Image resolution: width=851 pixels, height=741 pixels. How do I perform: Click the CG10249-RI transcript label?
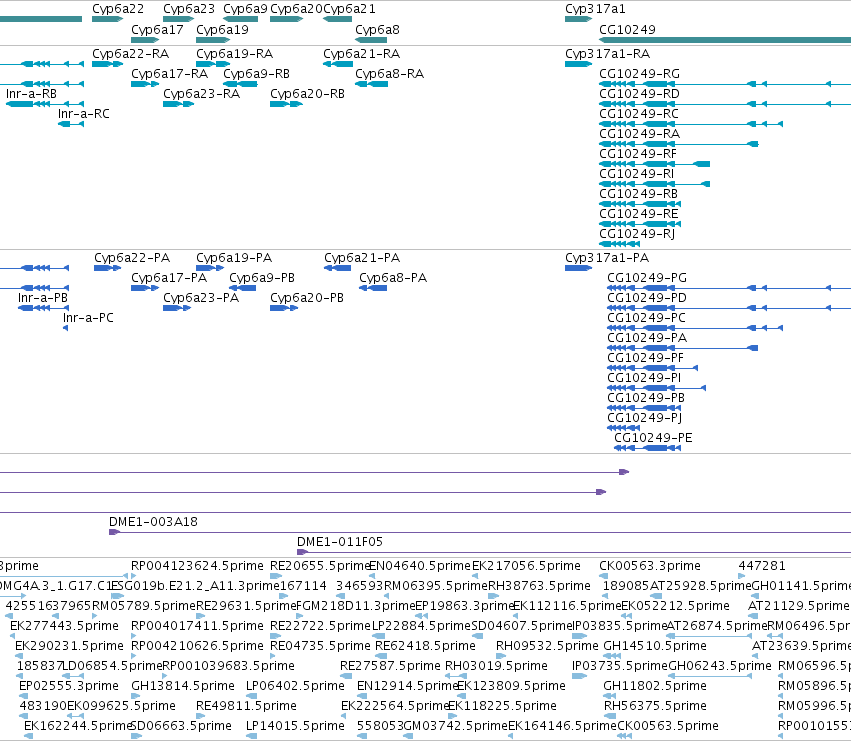pyautogui.click(x=637, y=174)
